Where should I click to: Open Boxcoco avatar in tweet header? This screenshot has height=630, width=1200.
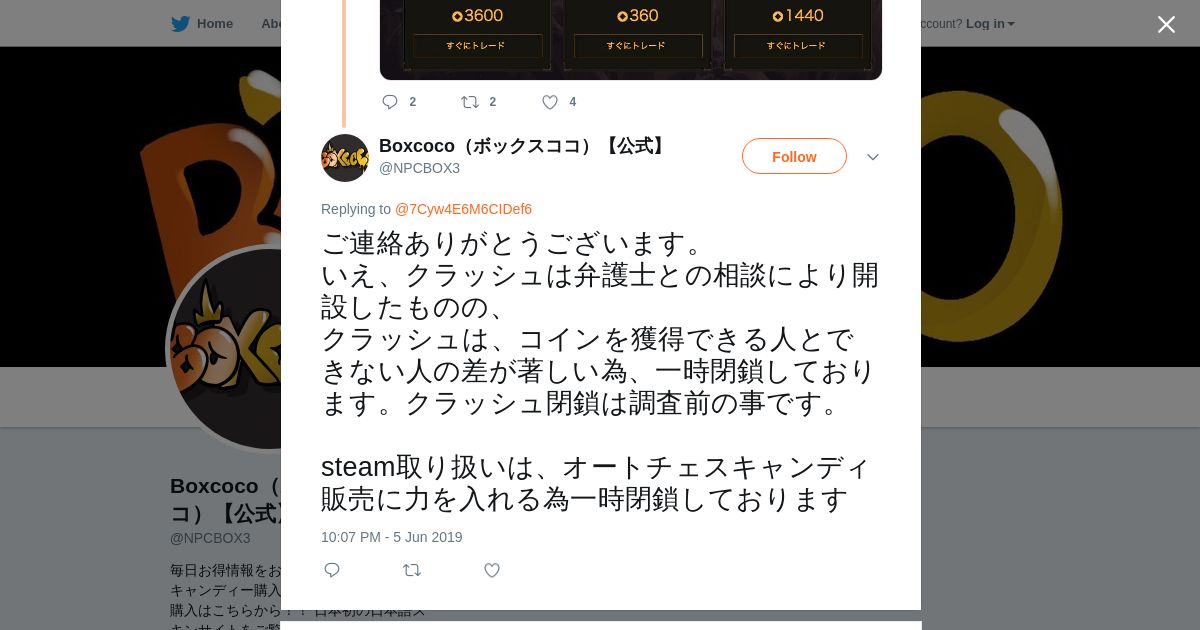pyautogui.click(x=345, y=158)
